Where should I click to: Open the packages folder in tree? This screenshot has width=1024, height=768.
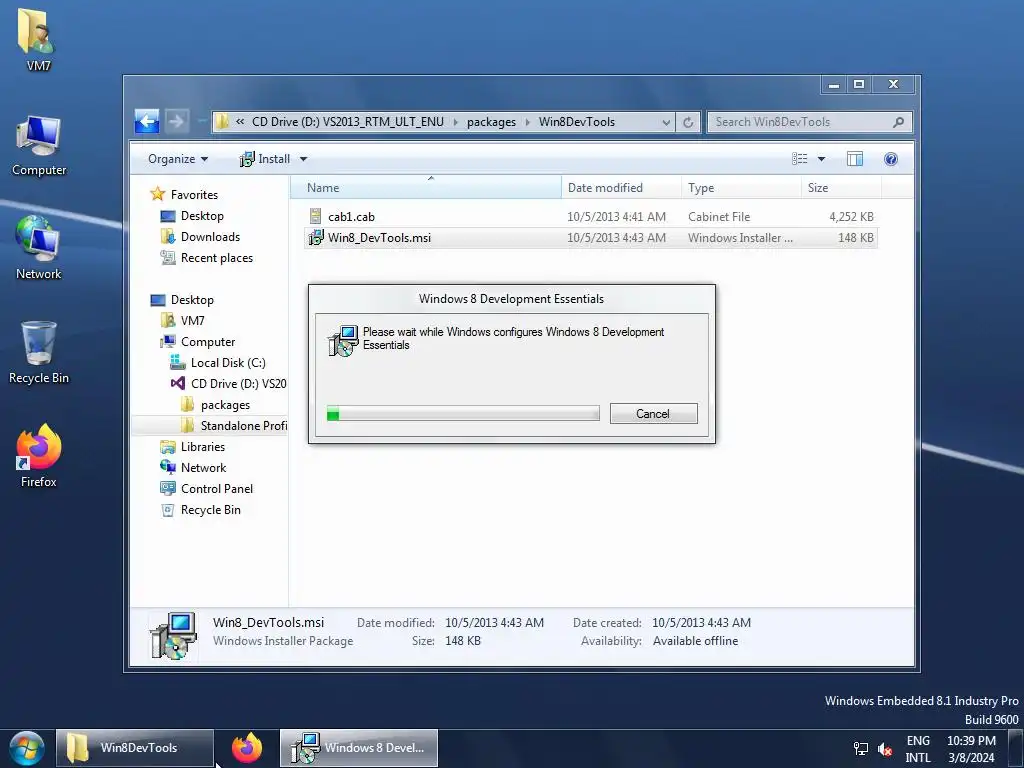pos(225,405)
